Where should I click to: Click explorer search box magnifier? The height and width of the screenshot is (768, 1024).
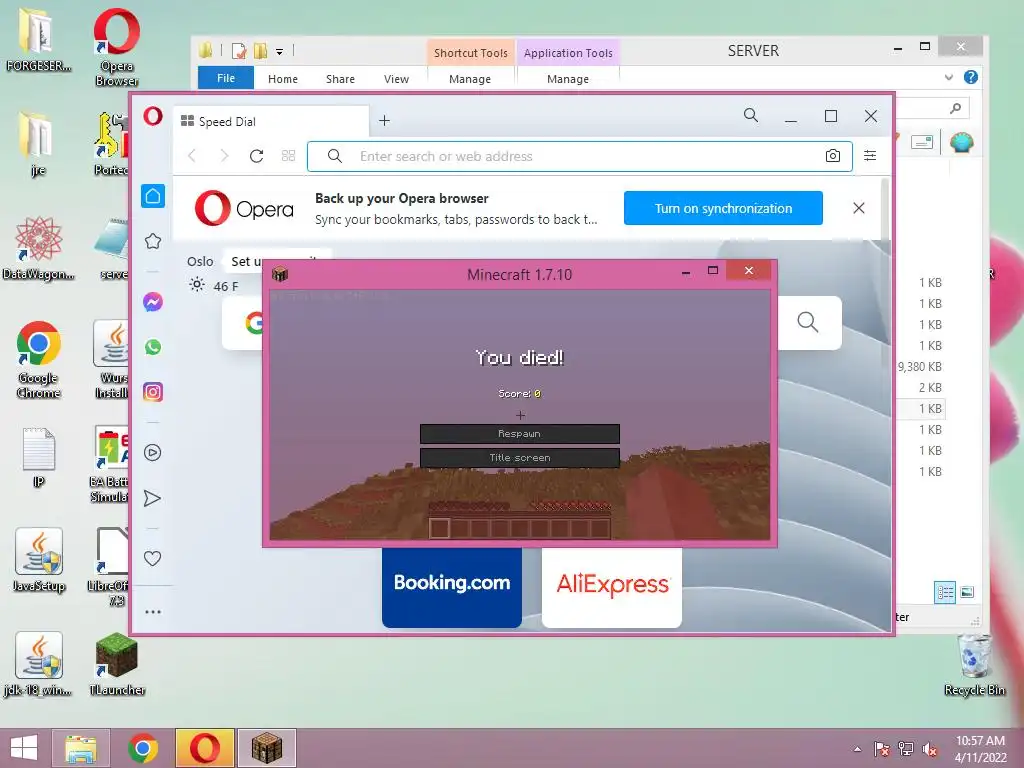955,108
